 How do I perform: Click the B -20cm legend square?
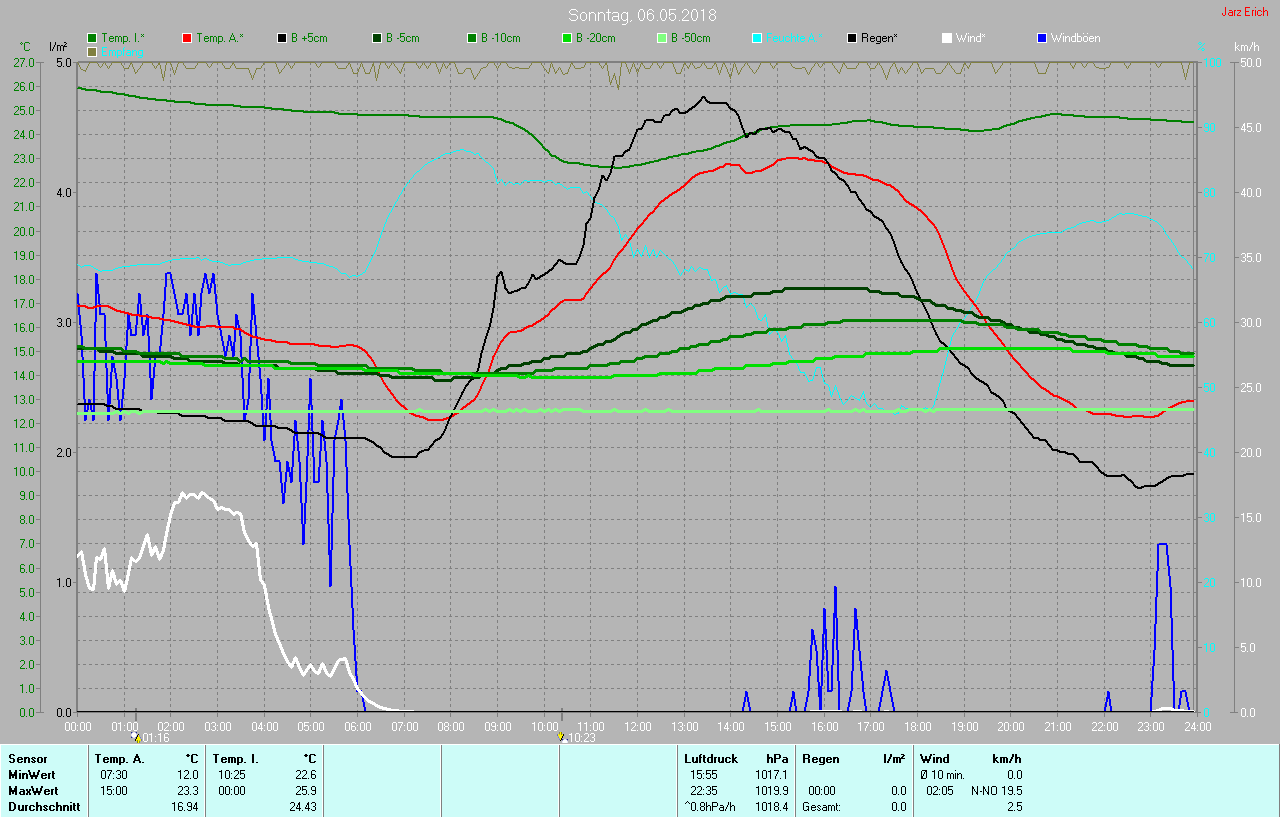(x=568, y=38)
